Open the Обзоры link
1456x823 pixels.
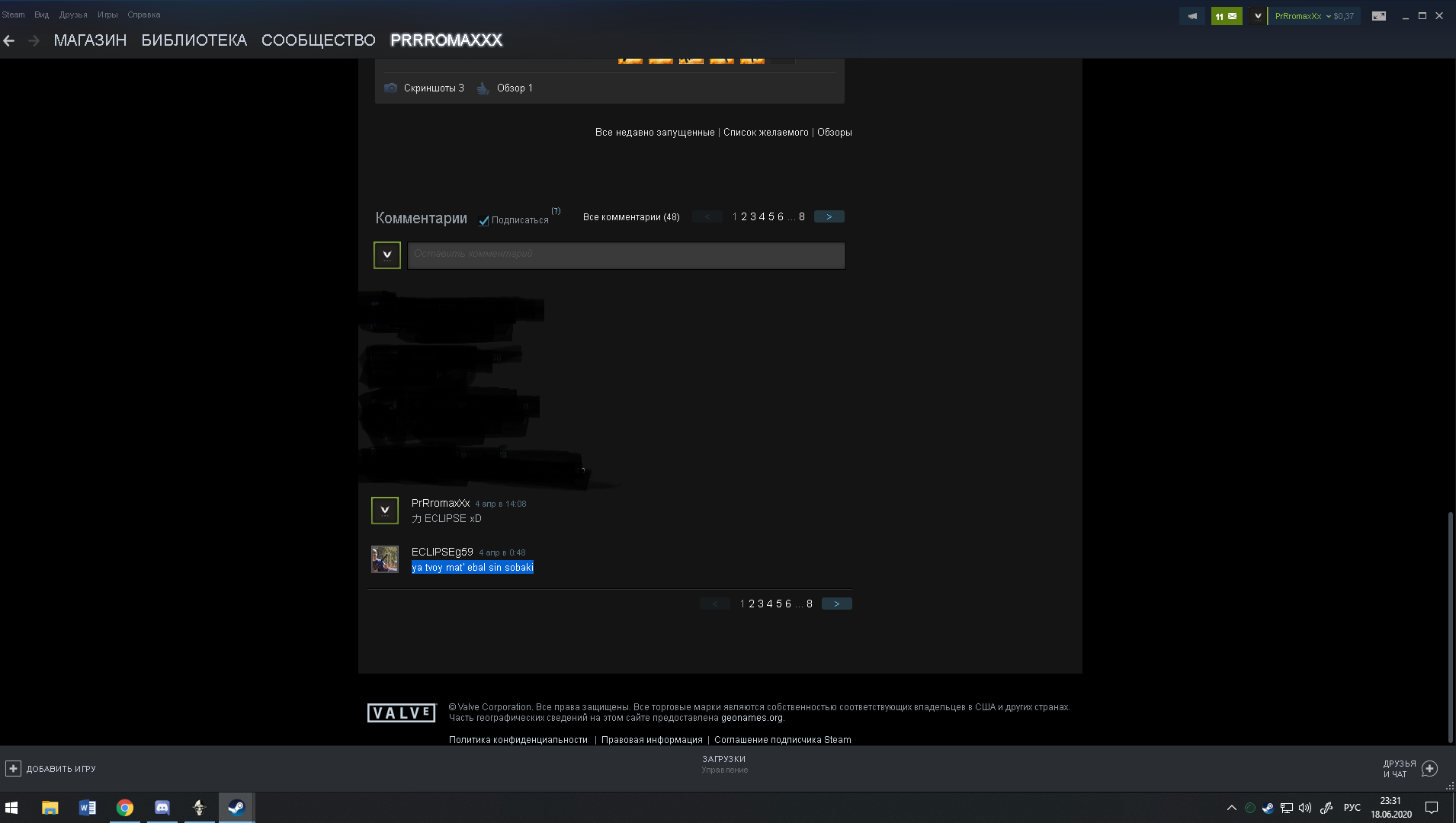(835, 133)
